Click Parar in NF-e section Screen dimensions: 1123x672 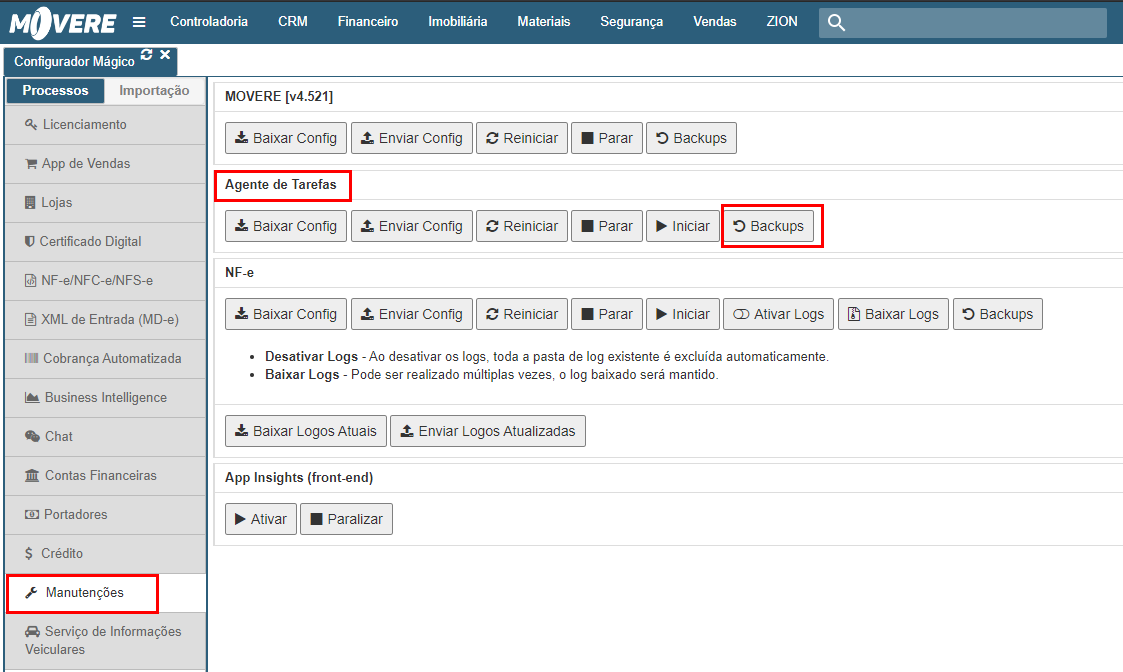607,315
